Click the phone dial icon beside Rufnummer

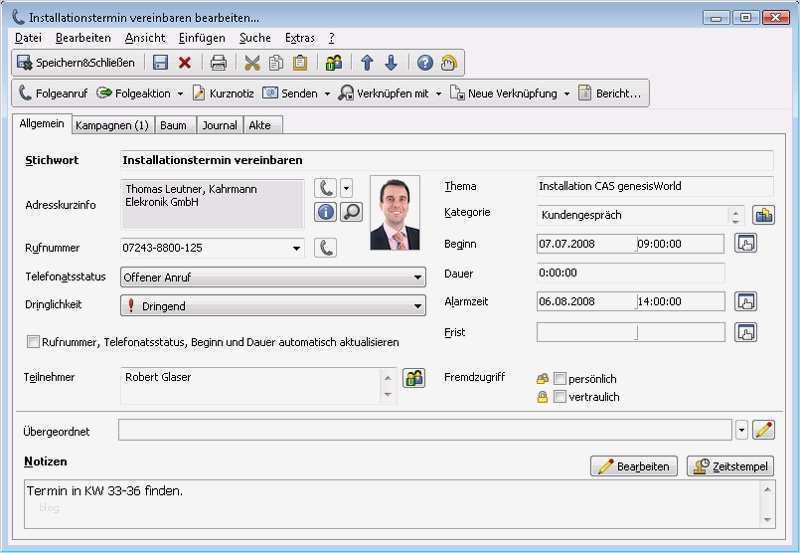[x=325, y=248]
